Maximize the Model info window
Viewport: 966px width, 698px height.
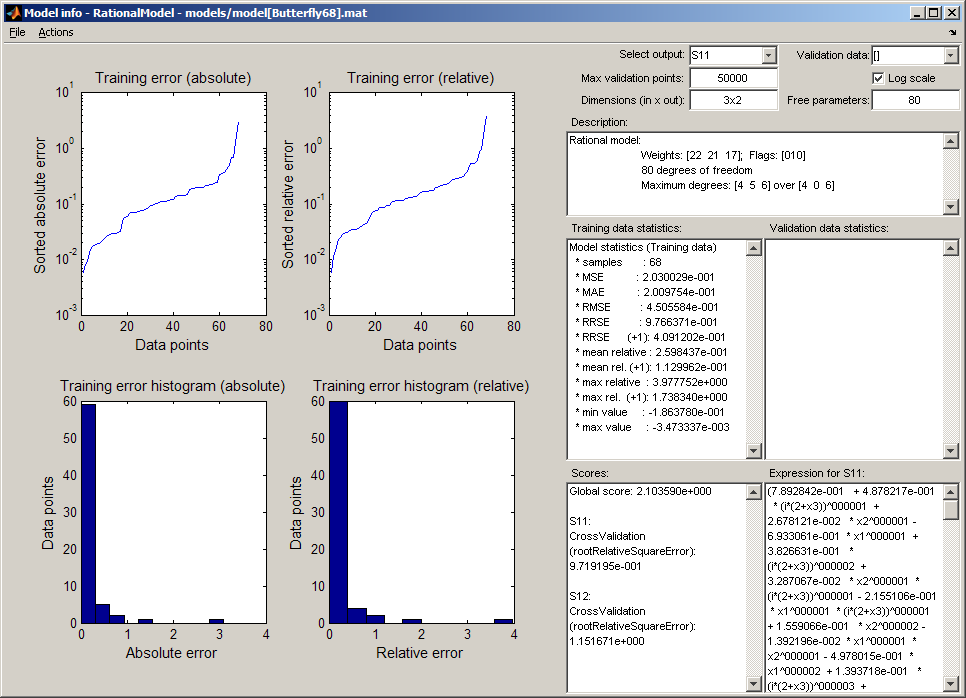tap(933, 12)
